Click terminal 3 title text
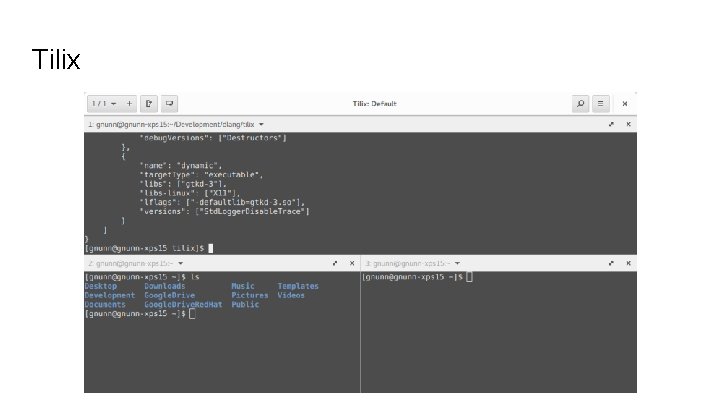720x405 pixels. coord(408,264)
